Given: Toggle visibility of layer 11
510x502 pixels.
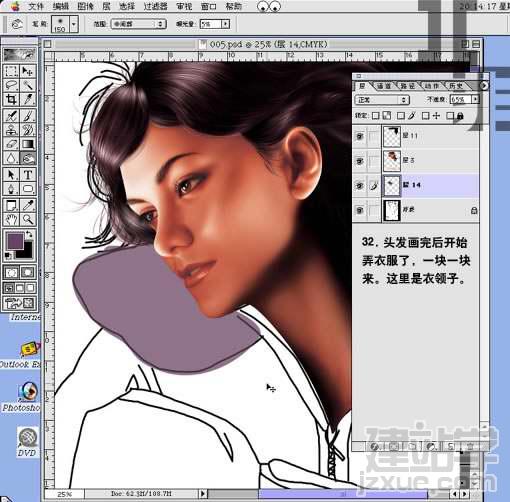Looking at the screenshot, I should [360, 136].
